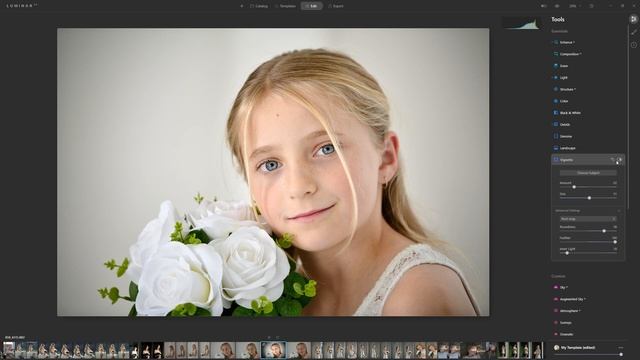
Task: Open the Dramatic tool
Action: coord(564,334)
